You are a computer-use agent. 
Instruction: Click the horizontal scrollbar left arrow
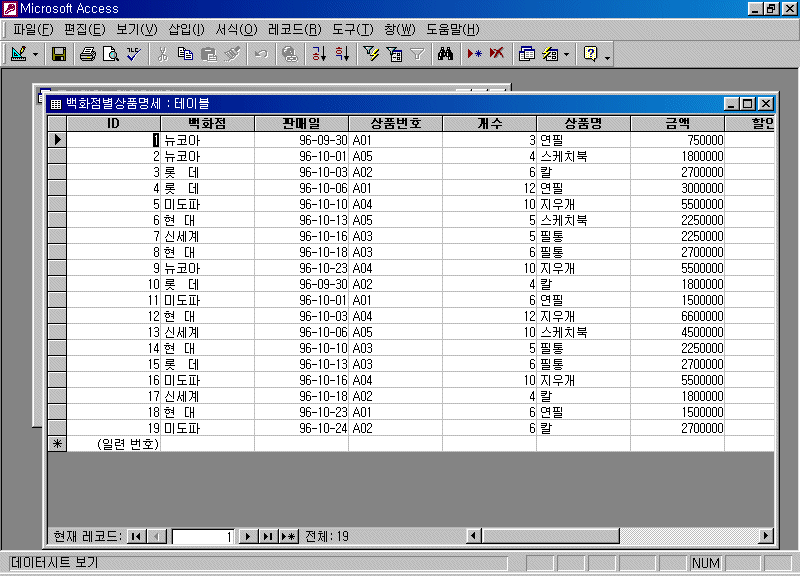pos(473,536)
